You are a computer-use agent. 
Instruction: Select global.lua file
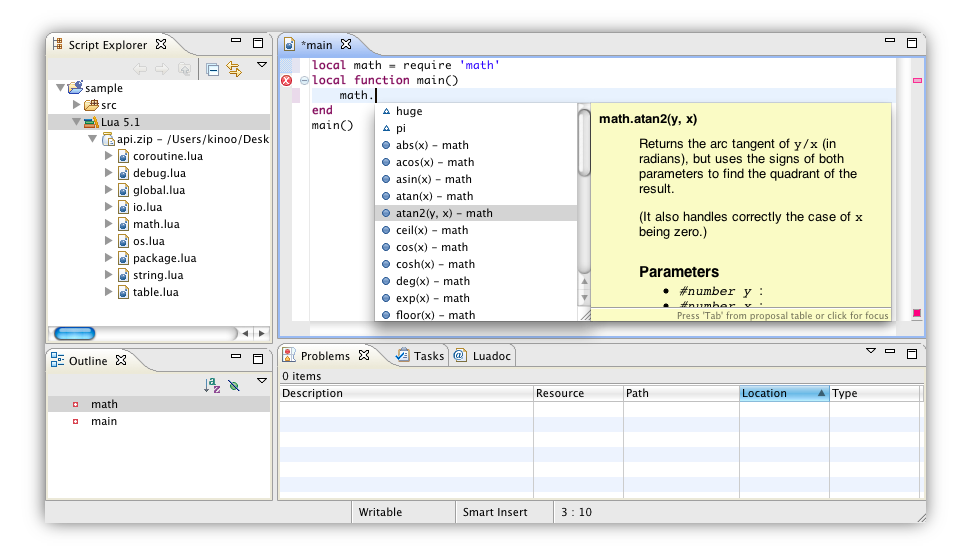(x=159, y=190)
